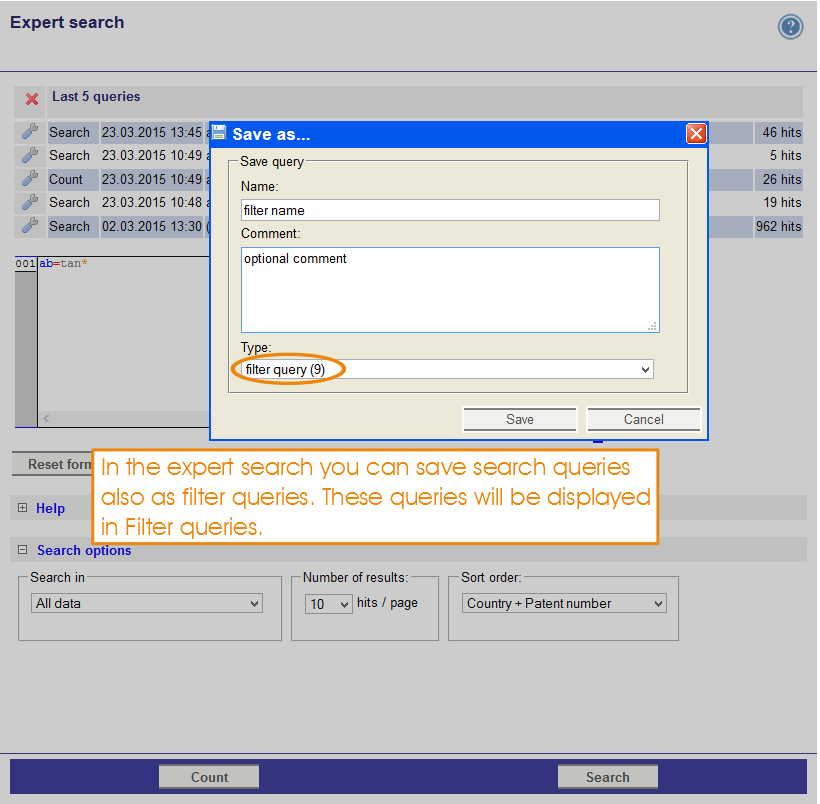Open the Help link
The image size is (820, 804).
click(x=50, y=508)
